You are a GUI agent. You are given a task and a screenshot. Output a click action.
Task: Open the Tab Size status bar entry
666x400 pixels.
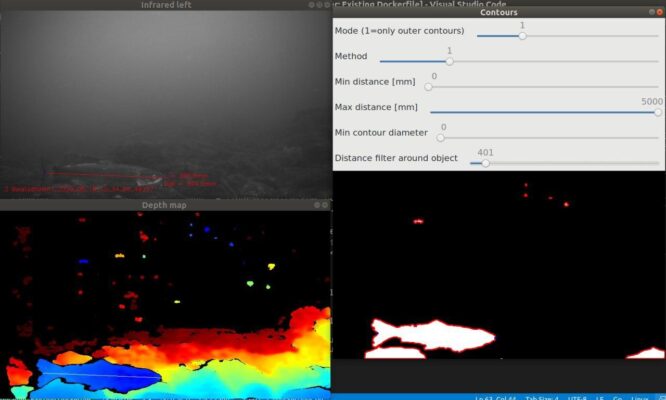pyautogui.click(x=541, y=398)
